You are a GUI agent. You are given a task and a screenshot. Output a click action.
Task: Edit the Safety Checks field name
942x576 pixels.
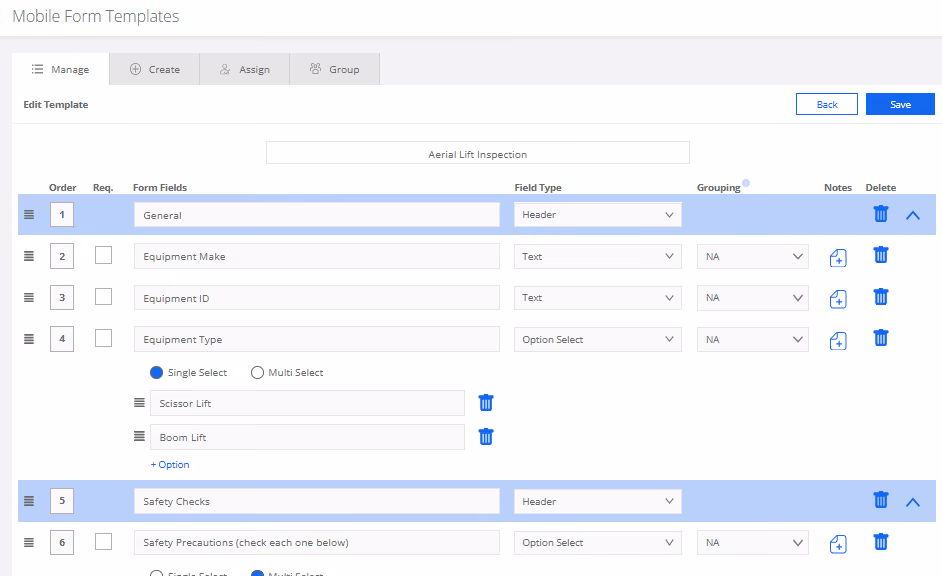point(317,502)
